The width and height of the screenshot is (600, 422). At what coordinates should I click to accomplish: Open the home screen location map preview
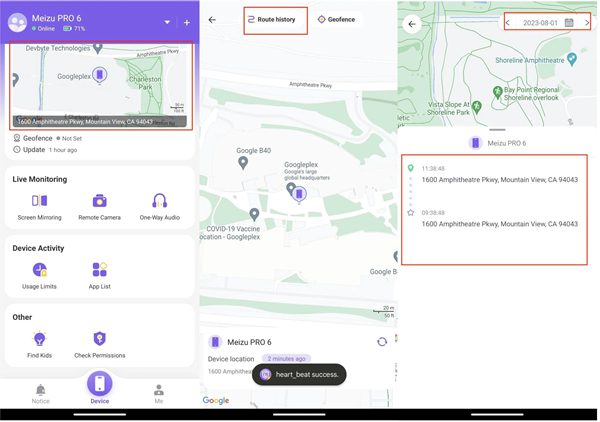point(101,86)
